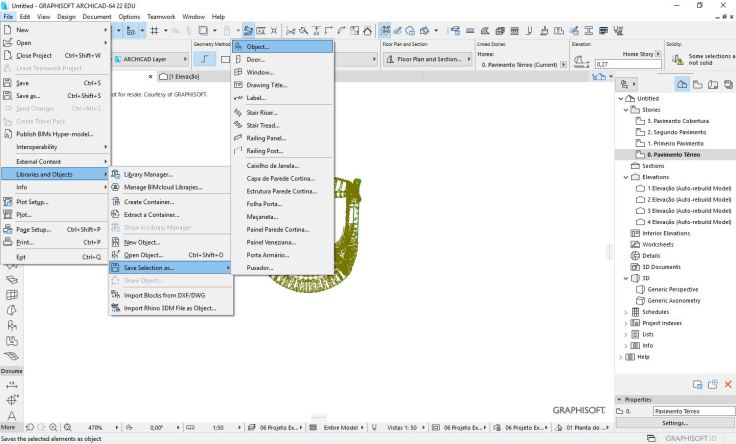736x444 pixels.
Task: Click Settings... button in Properties
Action: 675,423
